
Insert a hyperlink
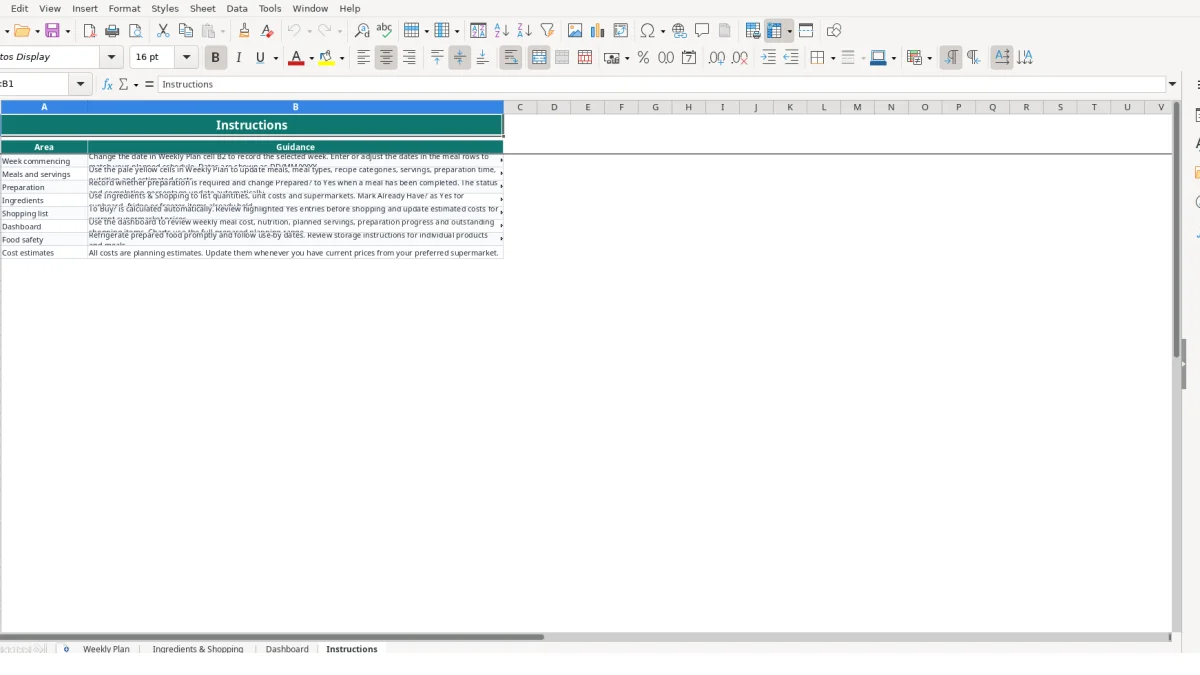(x=679, y=31)
